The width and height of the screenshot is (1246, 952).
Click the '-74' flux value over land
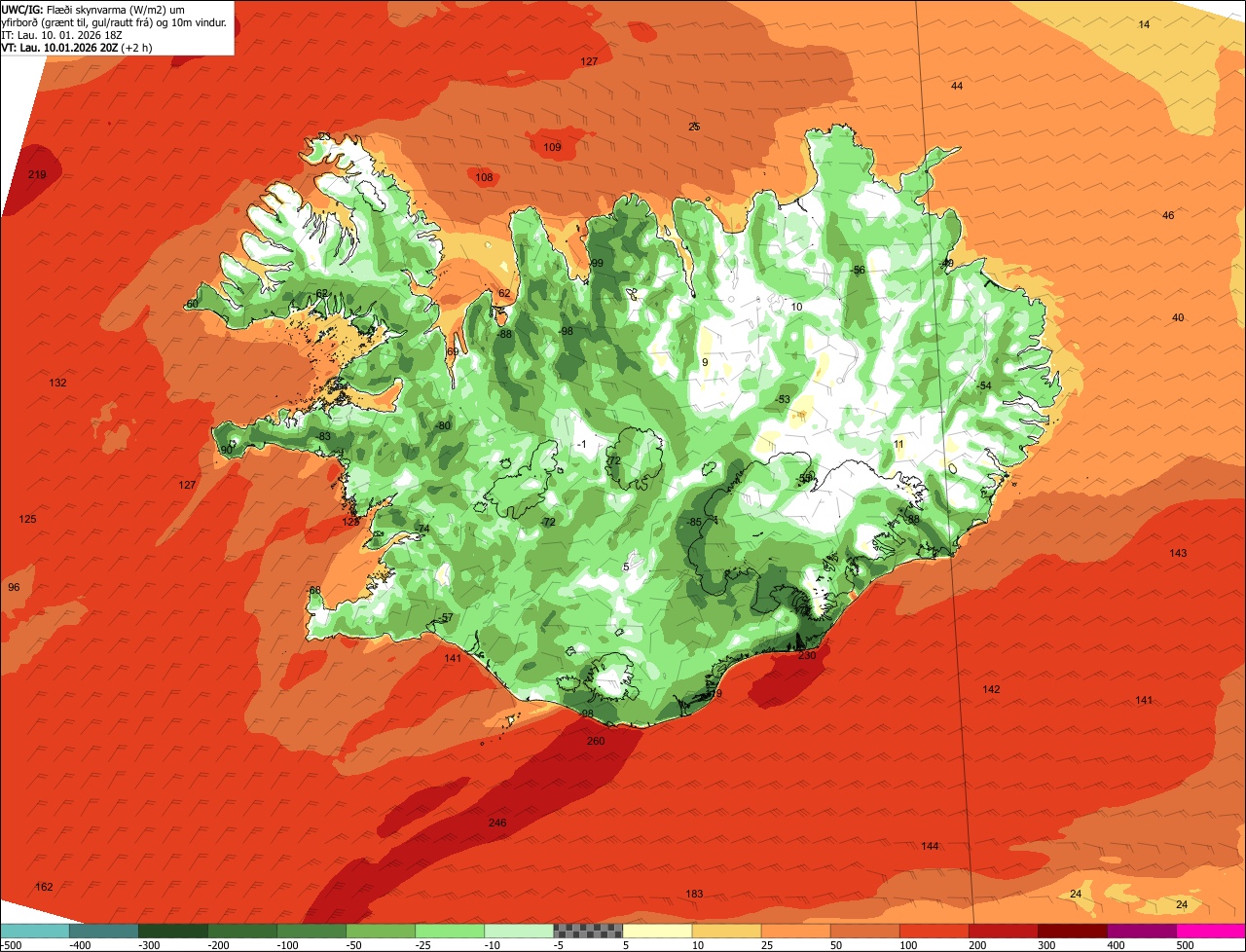(x=421, y=529)
